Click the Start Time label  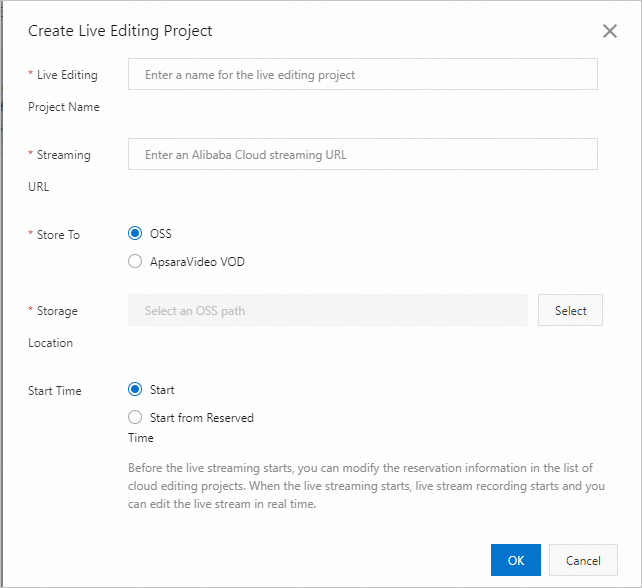tap(55, 391)
